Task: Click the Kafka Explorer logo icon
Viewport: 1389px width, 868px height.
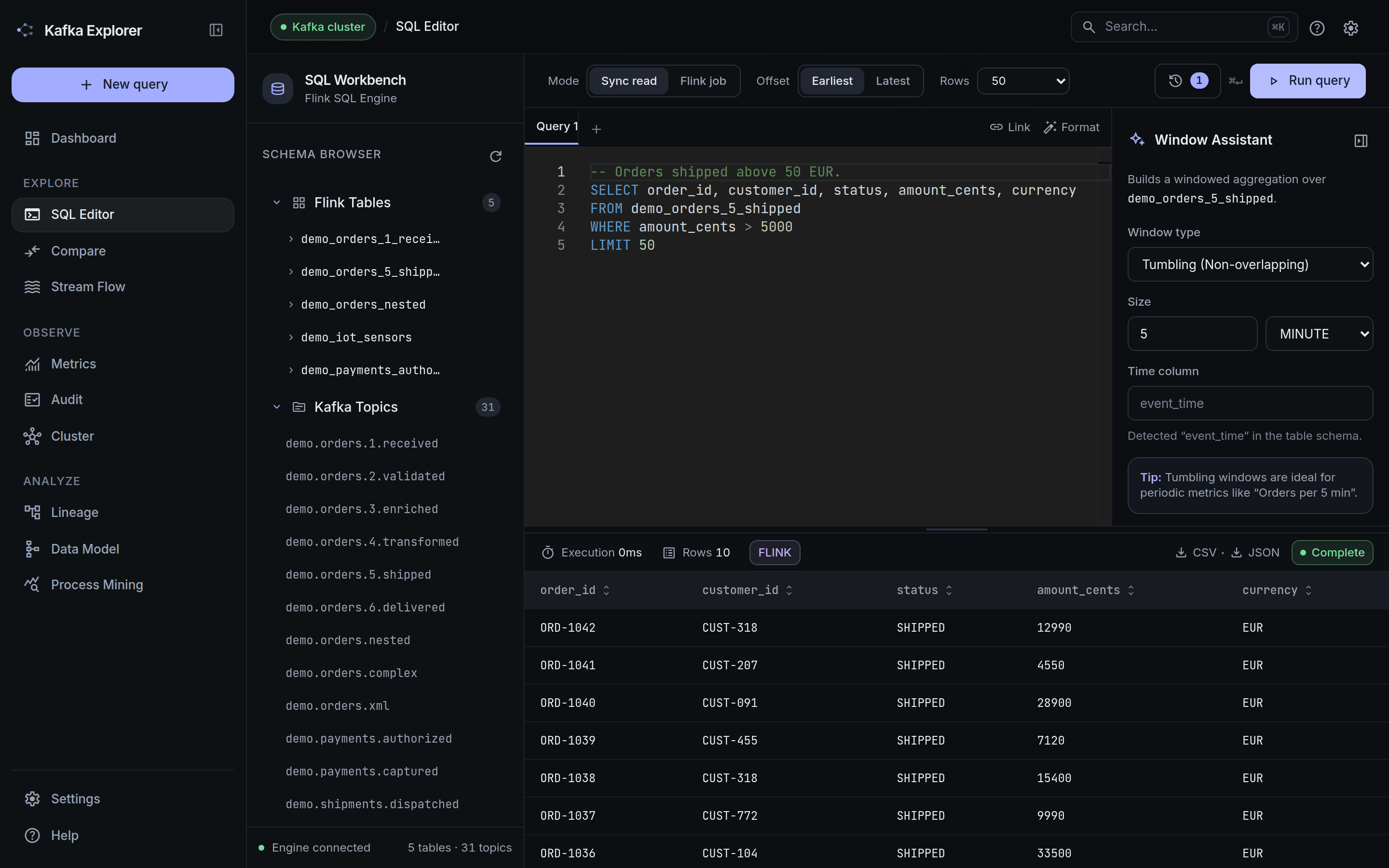Action: click(x=25, y=30)
